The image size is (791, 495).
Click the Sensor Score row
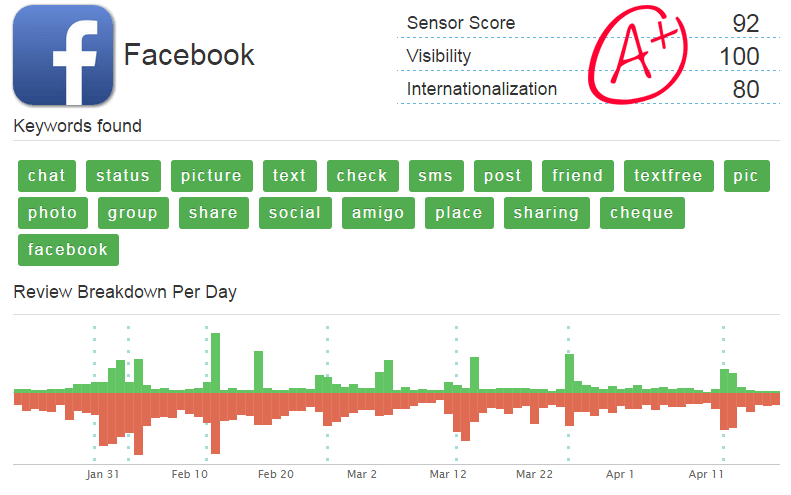pyautogui.click(x=585, y=24)
